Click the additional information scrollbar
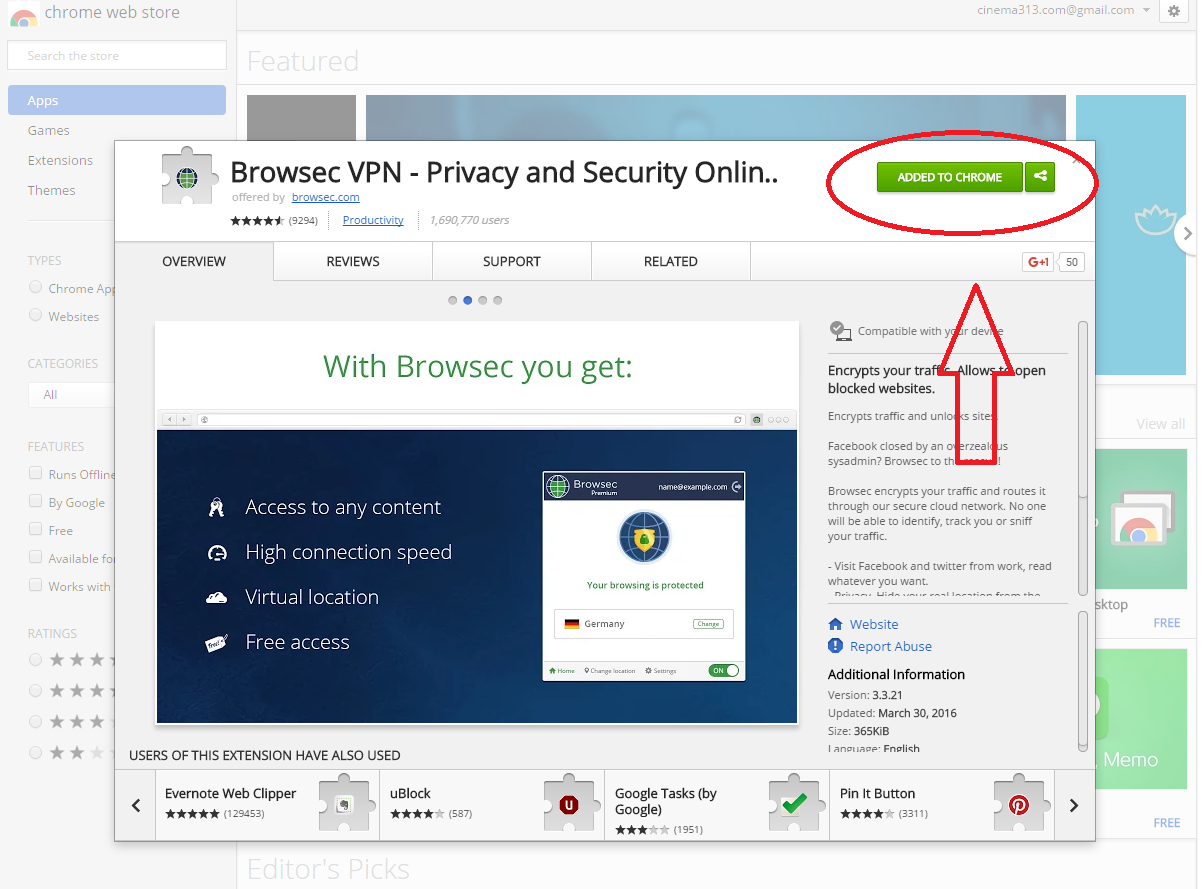The height and width of the screenshot is (889, 1204). [x=1083, y=680]
